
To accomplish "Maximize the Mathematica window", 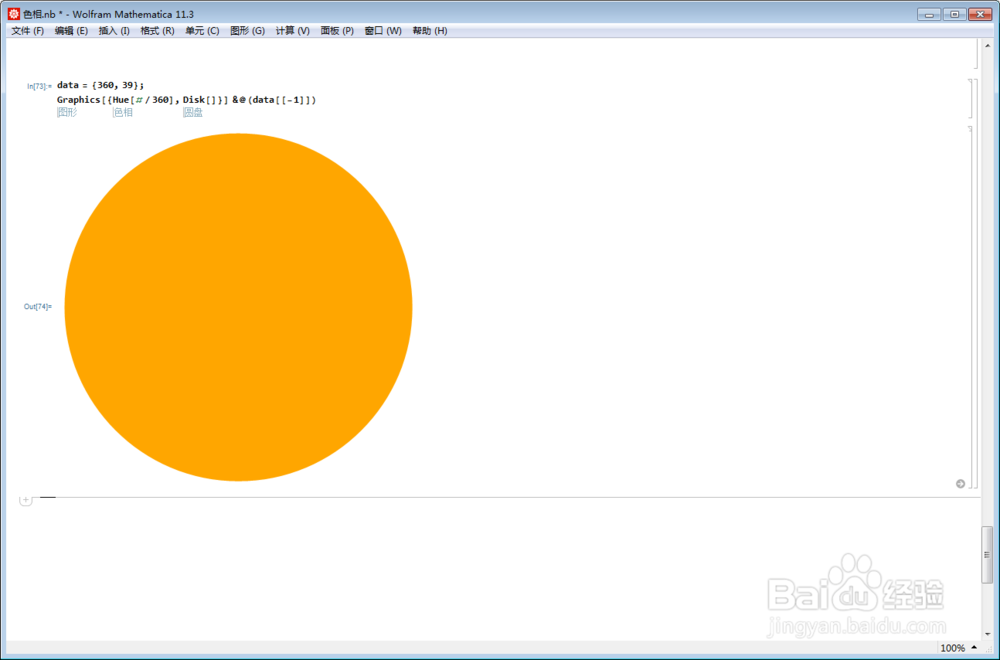I will [x=954, y=14].
